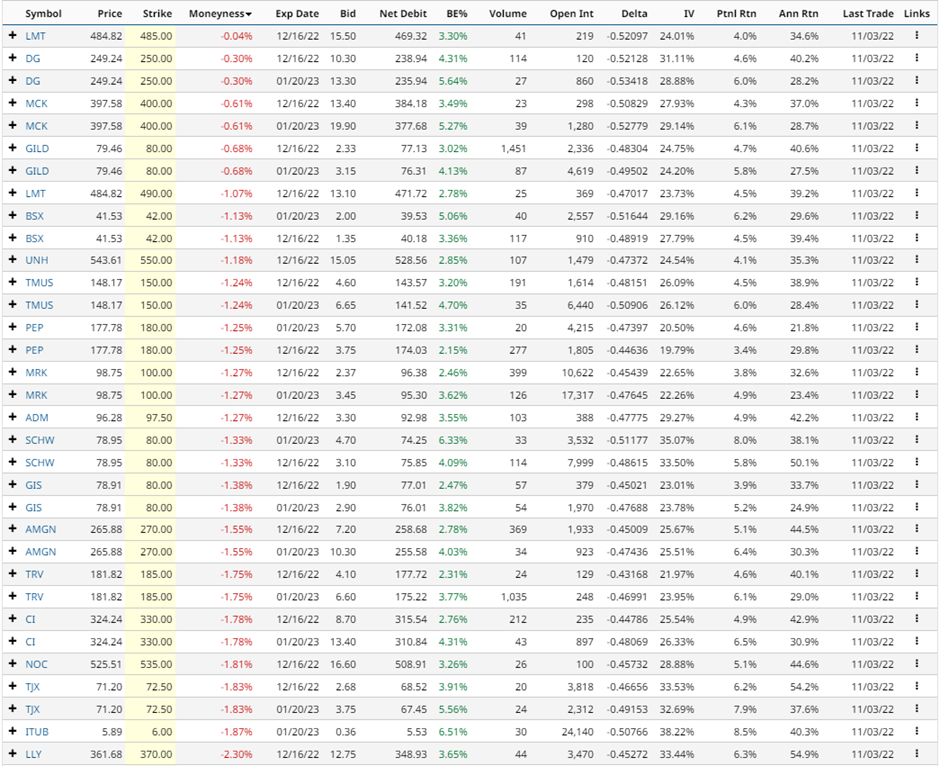Open SCHW link in 01/20/23 row

click(40, 440)
